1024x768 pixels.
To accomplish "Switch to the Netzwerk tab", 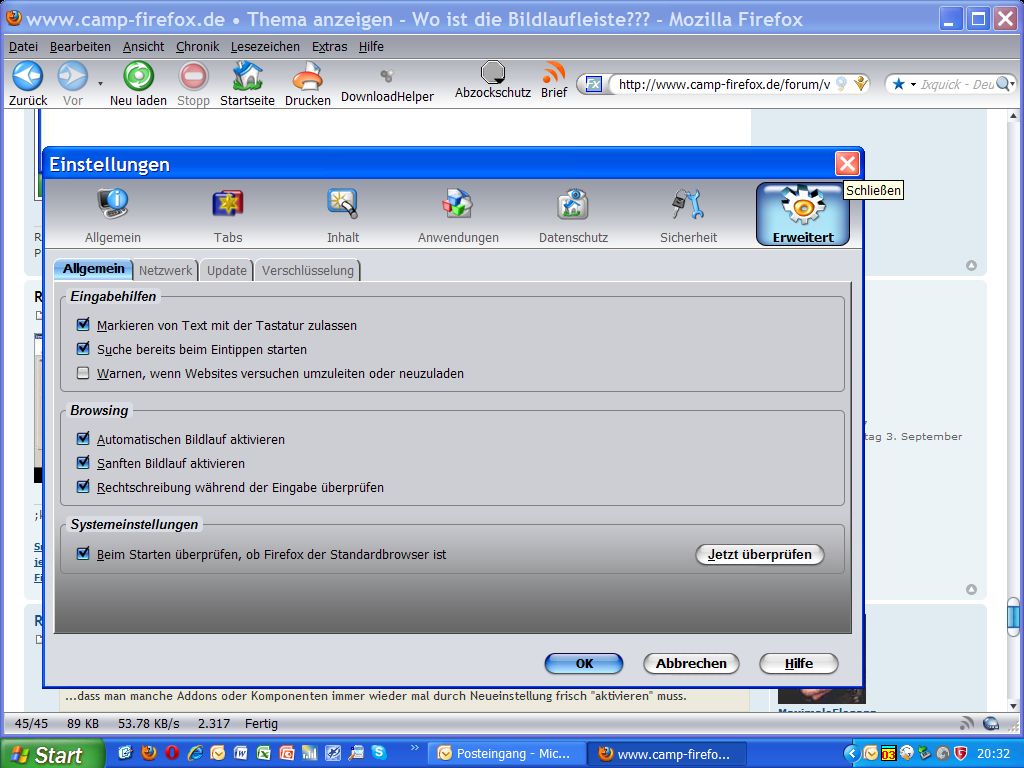I will [x=165, y=270].
